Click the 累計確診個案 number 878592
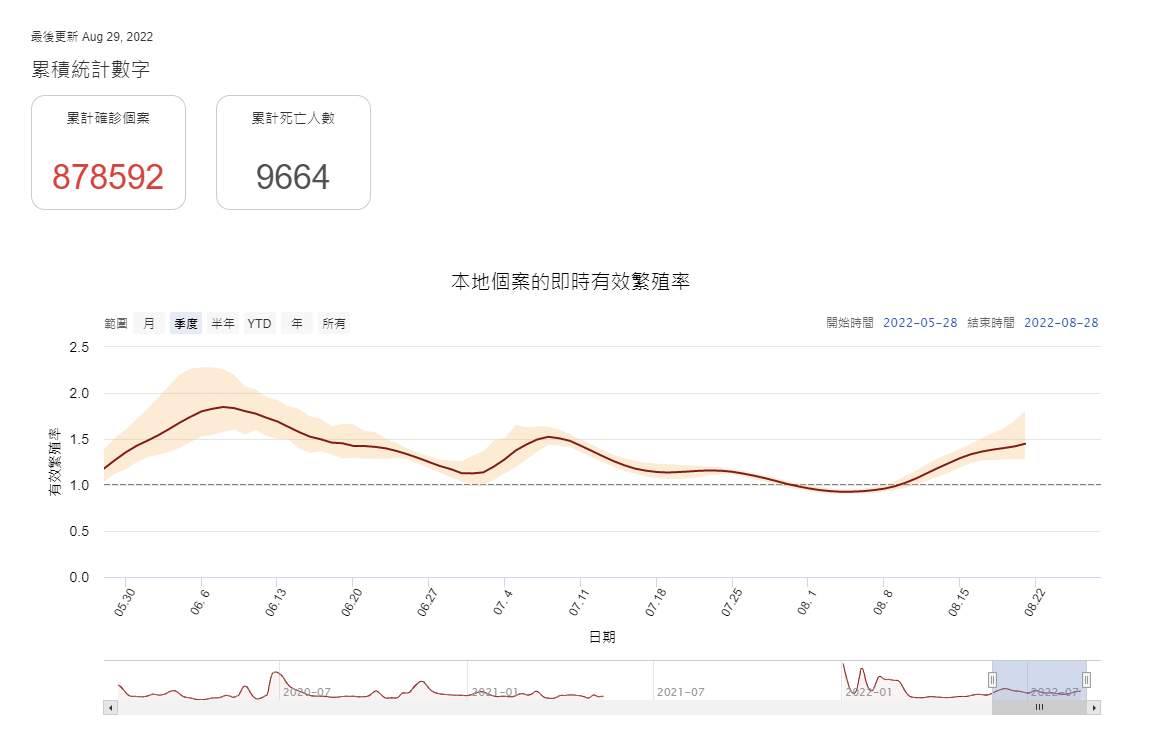Image resolution: width=1157 pixels, height=753 pixels. click(108, 177)
